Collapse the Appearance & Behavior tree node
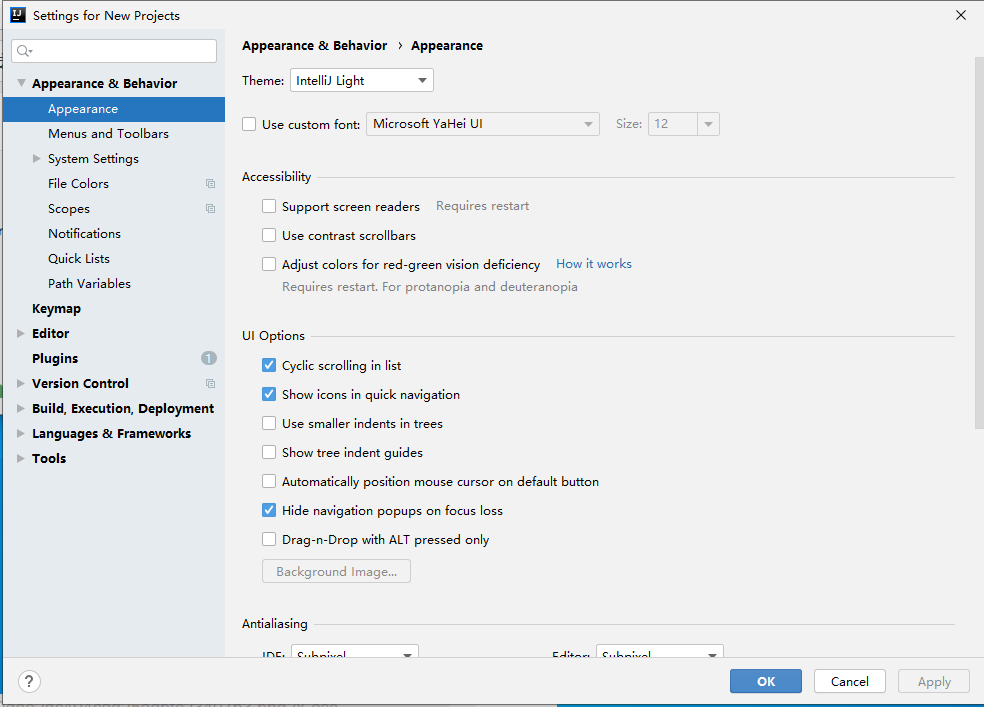The width and height of the screenshot is (984, 707). pyautogui.click(x=21, y=83)
